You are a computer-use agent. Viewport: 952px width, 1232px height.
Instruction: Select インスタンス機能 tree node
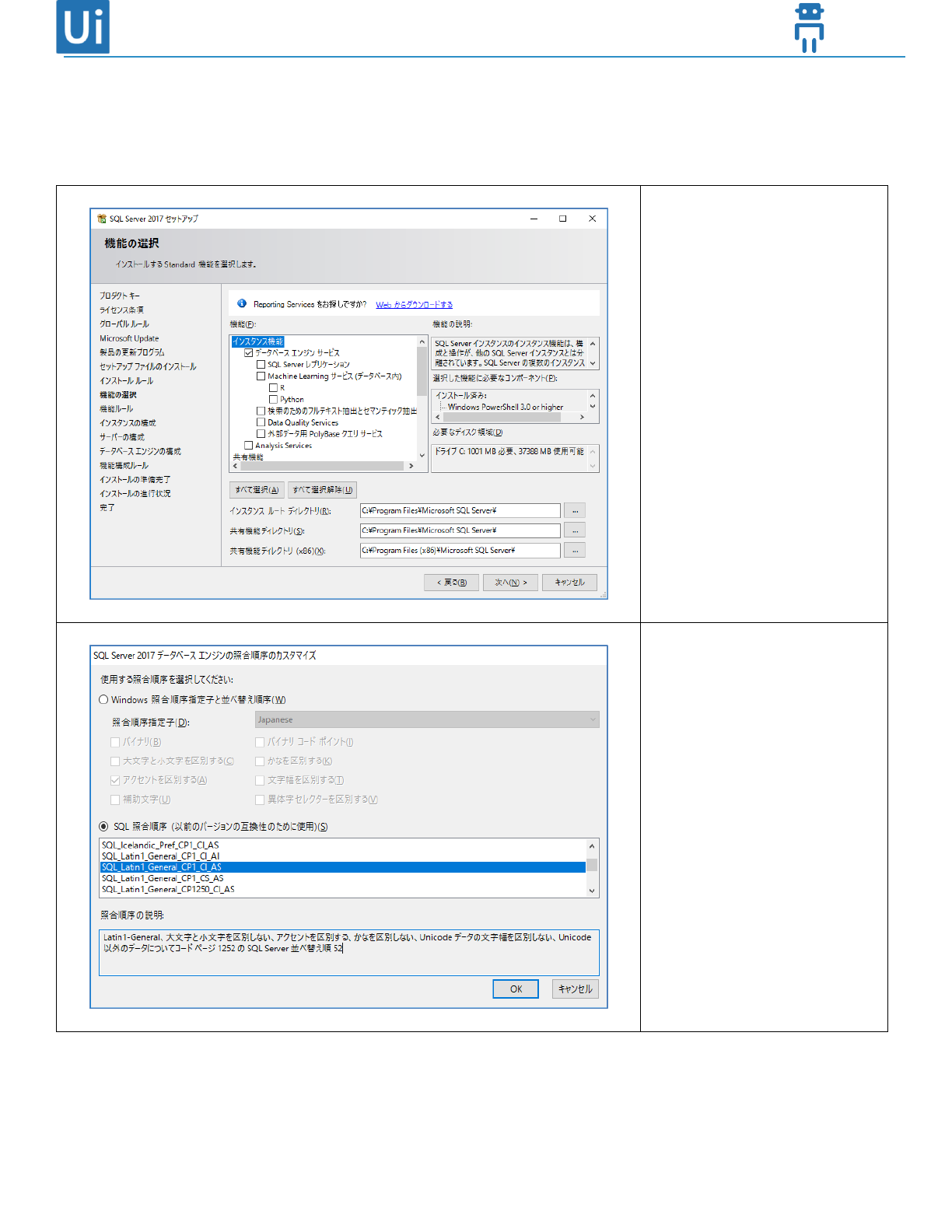(258, 341)
